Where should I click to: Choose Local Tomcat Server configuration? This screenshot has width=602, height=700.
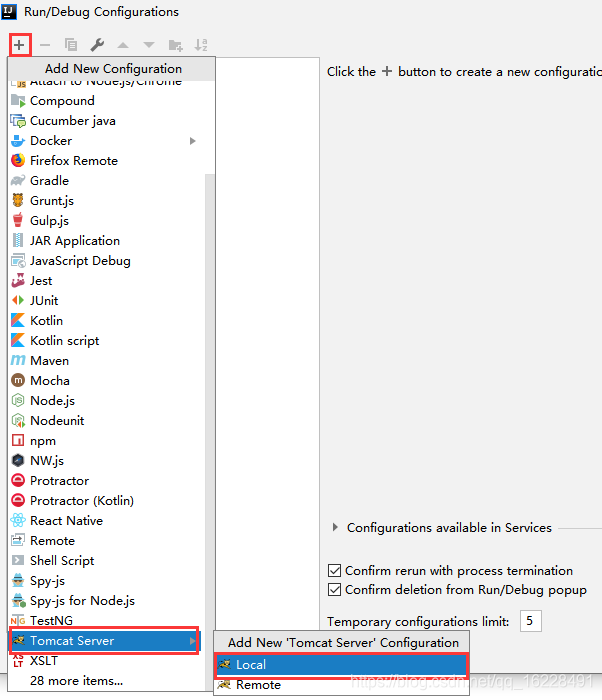[342, 665]
